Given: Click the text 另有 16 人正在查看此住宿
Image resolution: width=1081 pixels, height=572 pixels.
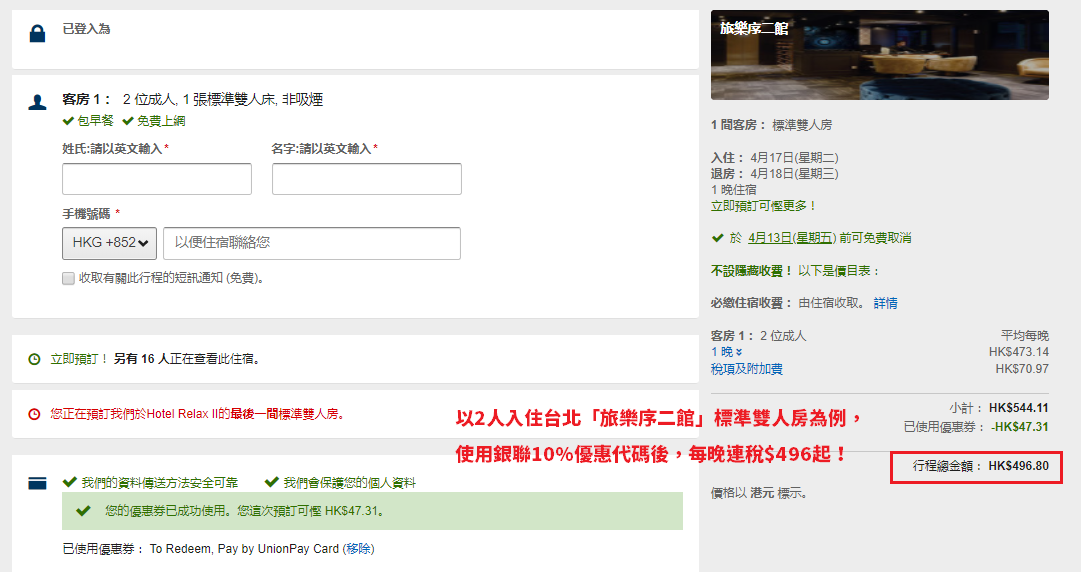Looking at the screenshot, I should [187, 359].
